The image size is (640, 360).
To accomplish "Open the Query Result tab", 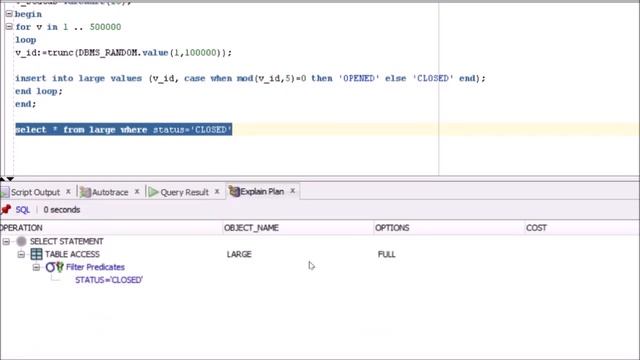I will [184, 192].
